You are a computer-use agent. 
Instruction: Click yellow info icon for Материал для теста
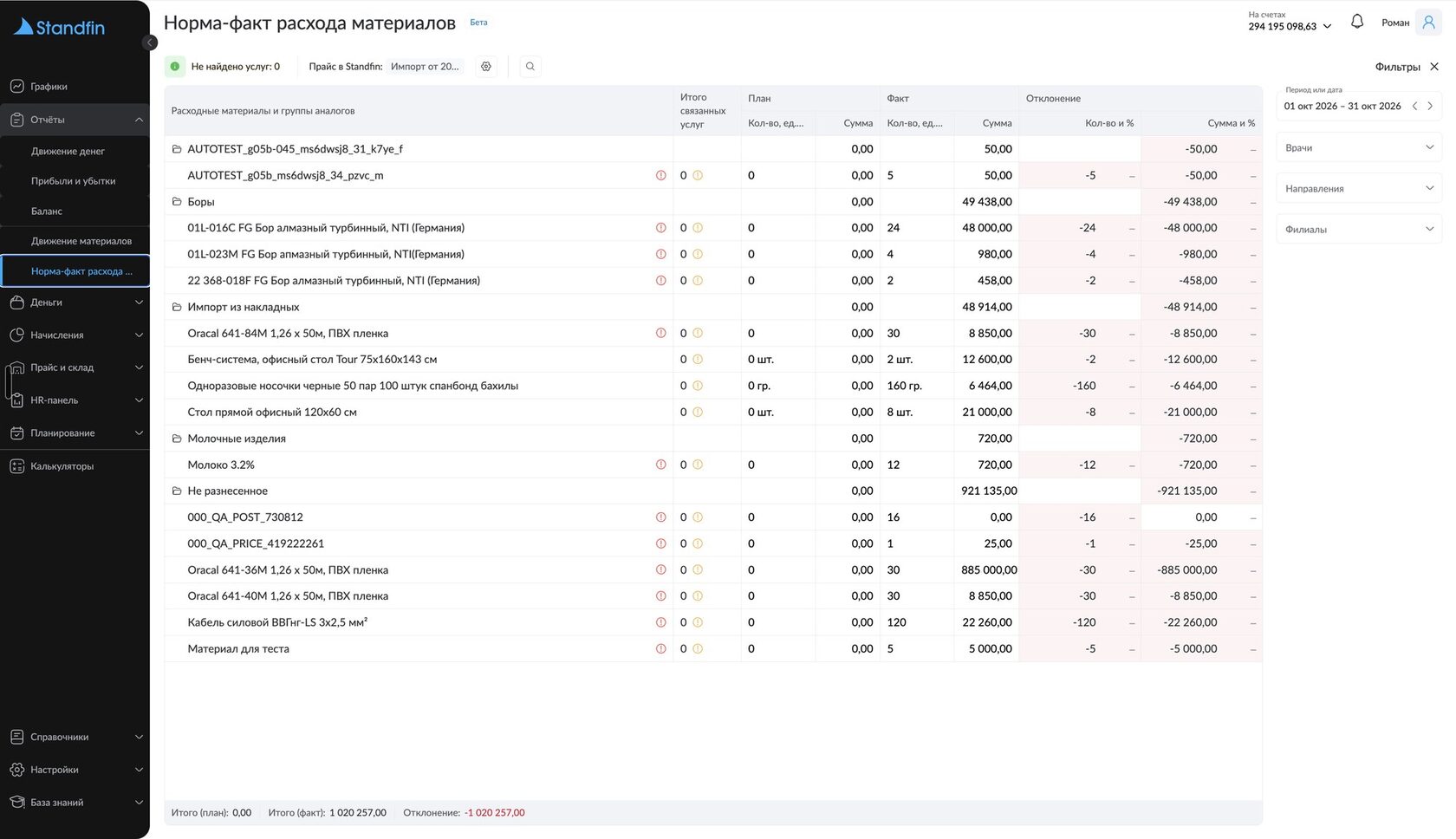coord(698,649)
